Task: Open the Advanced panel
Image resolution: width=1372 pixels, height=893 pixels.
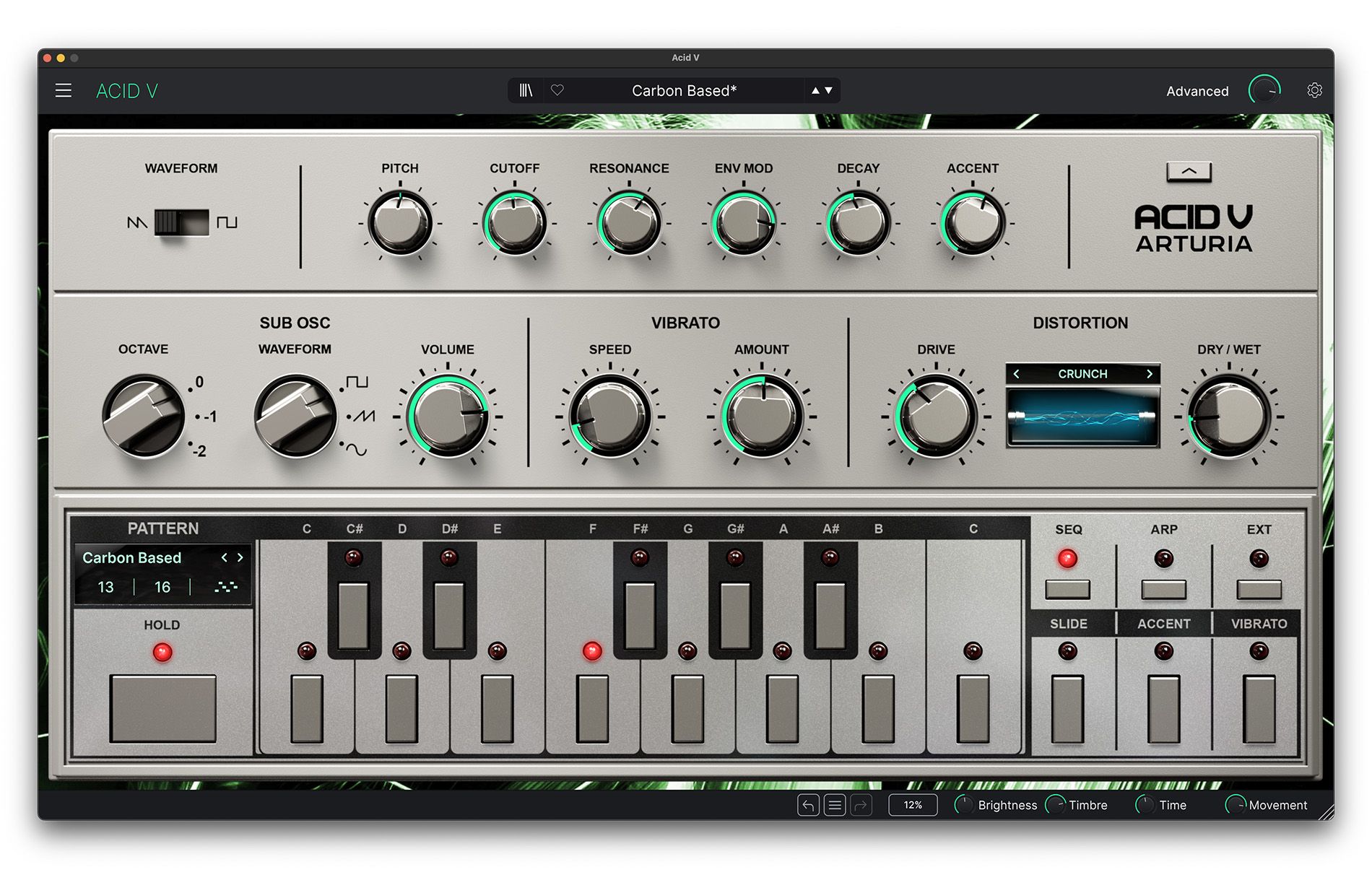Action: pyautogui.click(x=1197, y=91)
